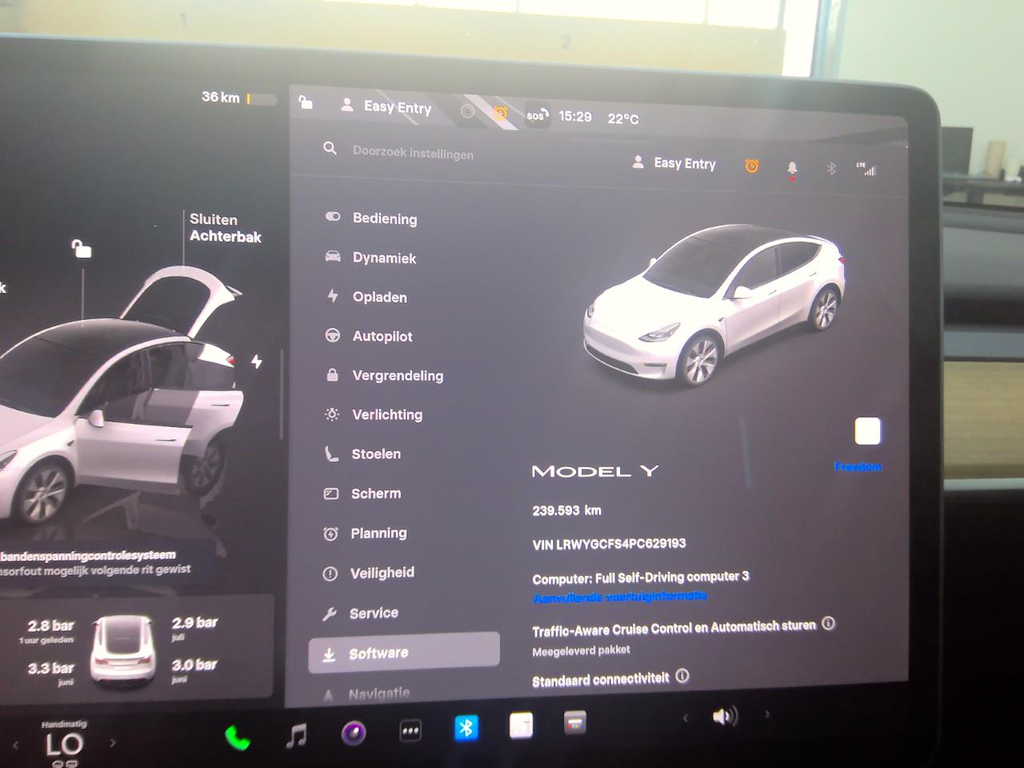Open notifications bell icon
Image resolution: width=1024 pixels, height=768 pixels.
coord(792,168)
